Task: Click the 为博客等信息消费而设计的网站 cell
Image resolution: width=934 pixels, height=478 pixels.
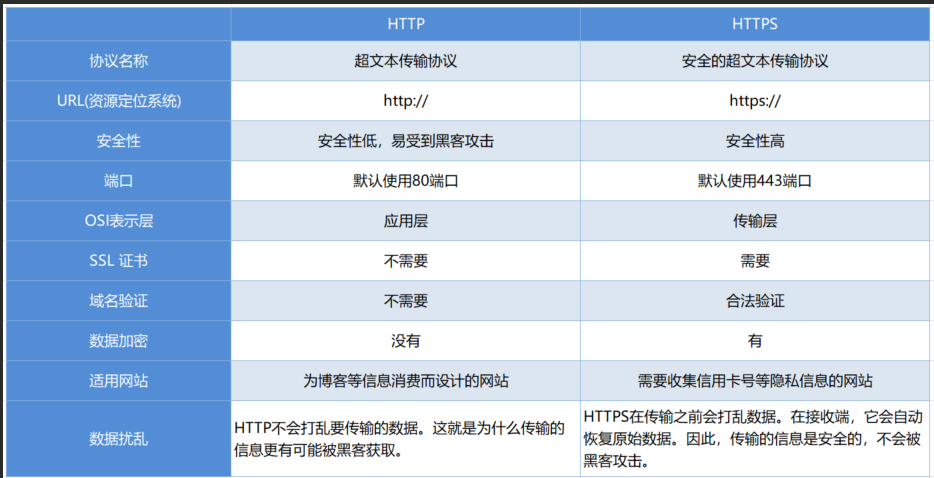Action: (x=405, y=381)
